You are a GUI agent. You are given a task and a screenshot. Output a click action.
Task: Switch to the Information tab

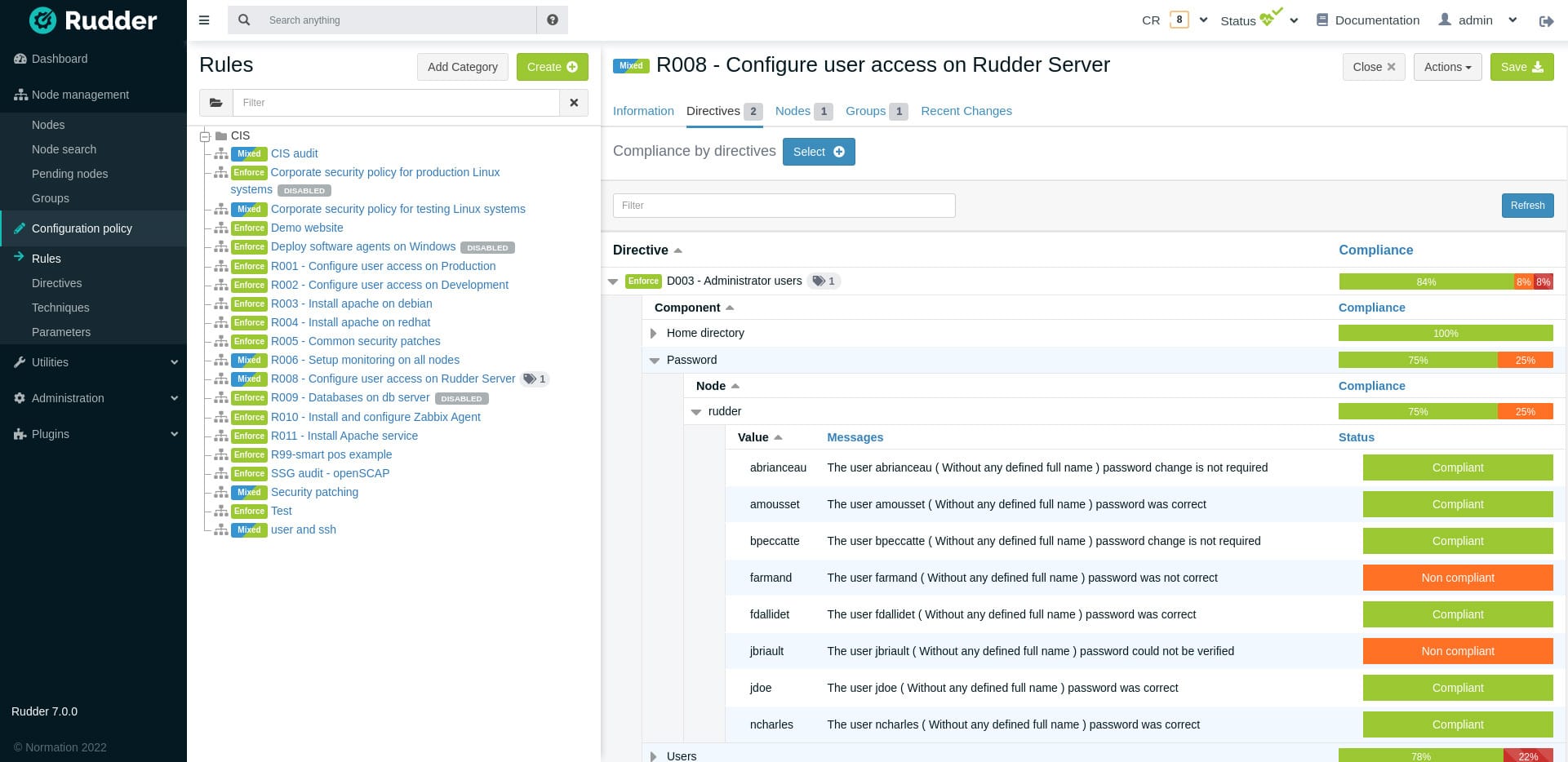click(x=643, y=111)
